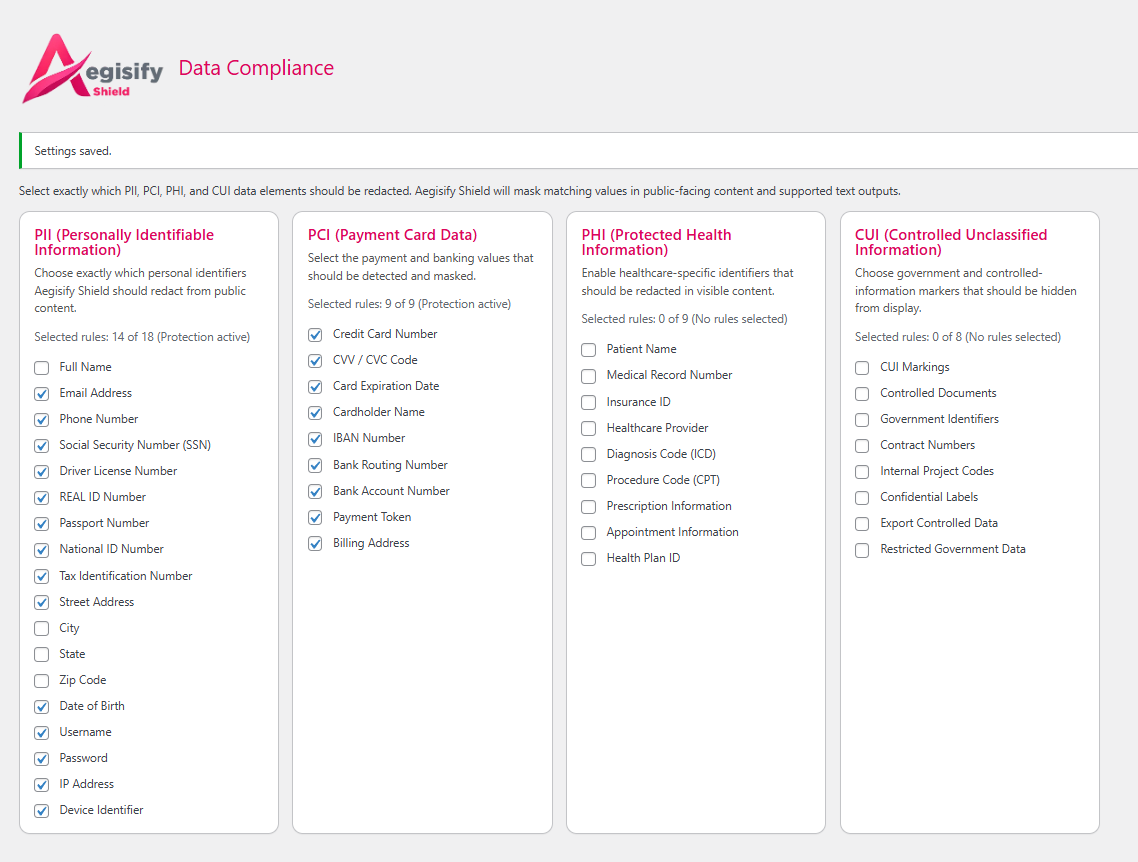The image size is (1138, 862).
Task: Check the Medical Record Number box
Action: tap(589, 376)
